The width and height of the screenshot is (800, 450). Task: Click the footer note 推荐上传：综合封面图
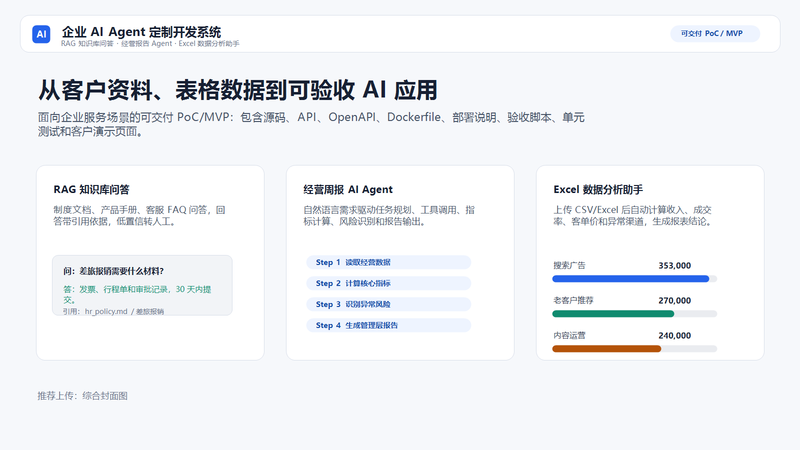[83, 395]
